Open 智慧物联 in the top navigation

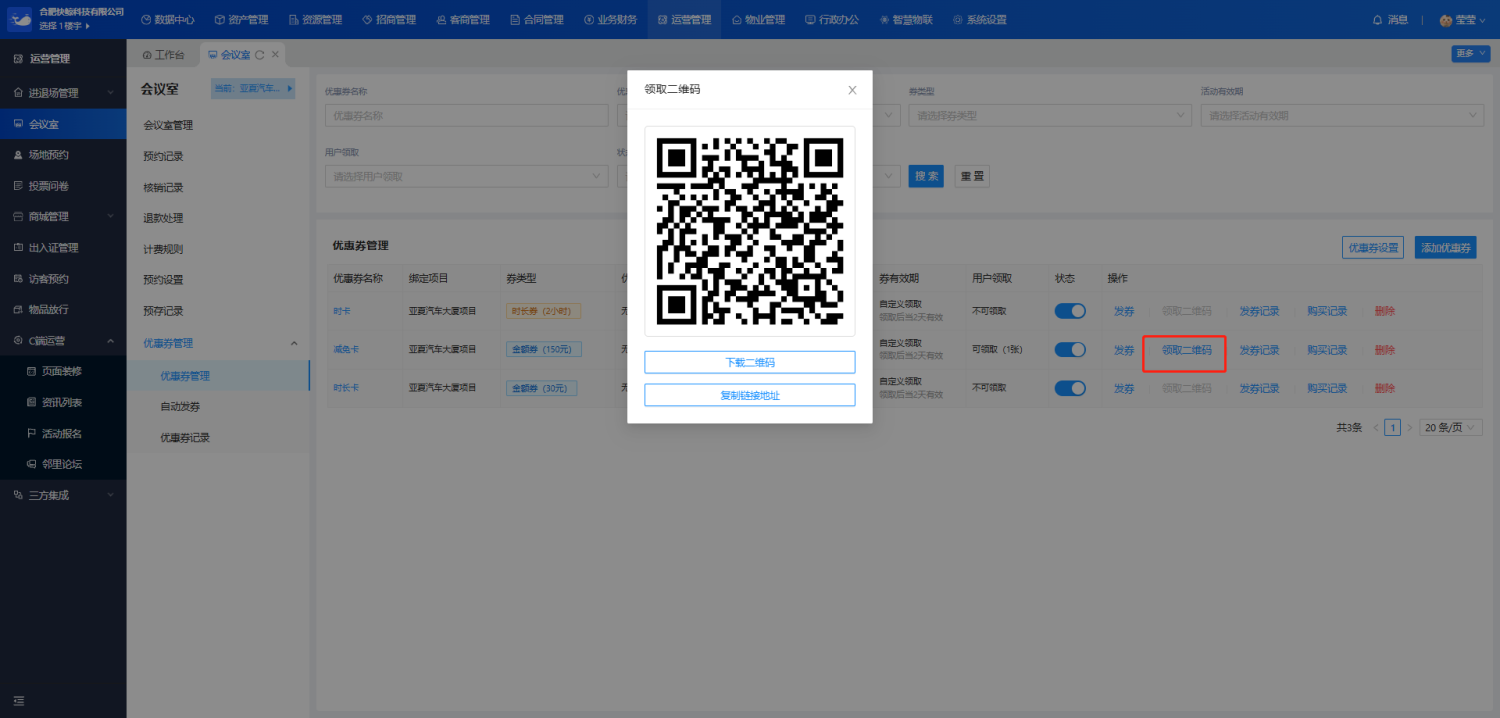point(906,19)
